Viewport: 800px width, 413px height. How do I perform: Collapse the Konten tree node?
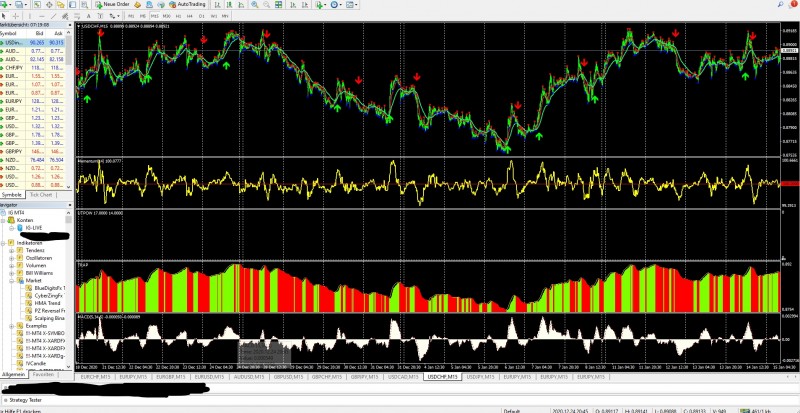coord(4,220)
